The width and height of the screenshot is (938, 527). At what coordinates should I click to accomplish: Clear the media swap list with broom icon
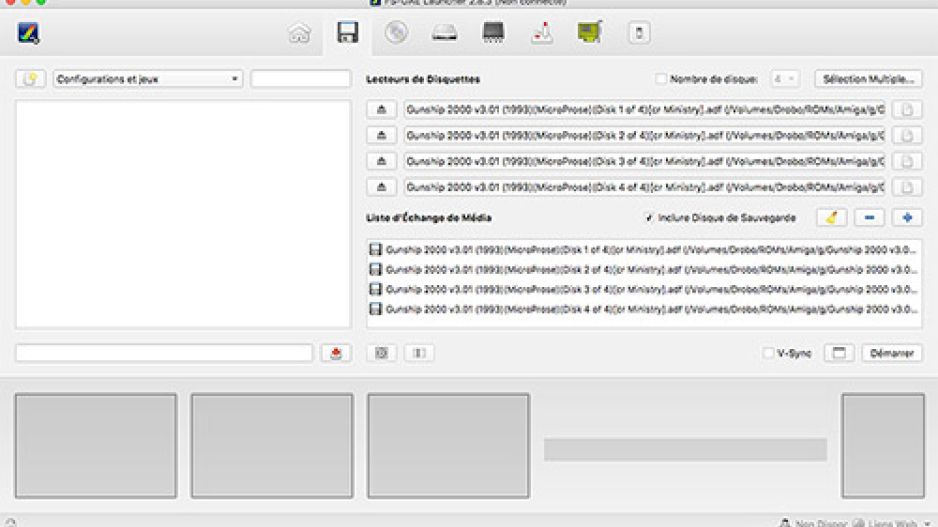(x=832, y=218)
